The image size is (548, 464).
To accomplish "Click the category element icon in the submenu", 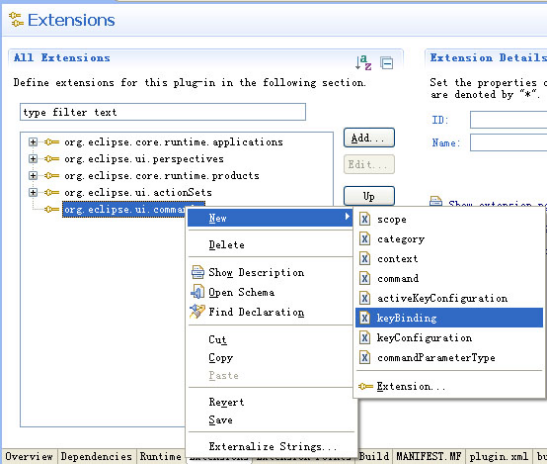I will pyautogui.click(x=365, y=239).
